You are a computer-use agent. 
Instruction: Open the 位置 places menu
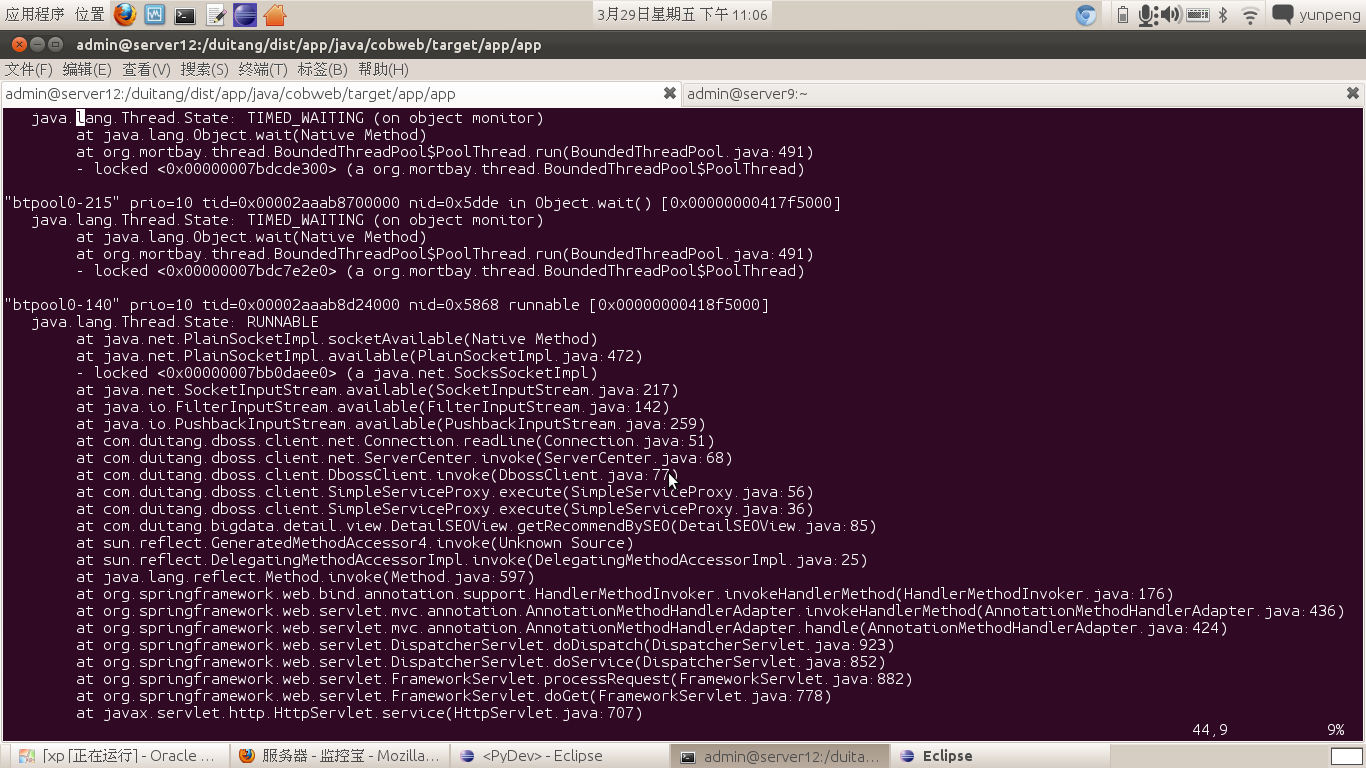(89, 14)
